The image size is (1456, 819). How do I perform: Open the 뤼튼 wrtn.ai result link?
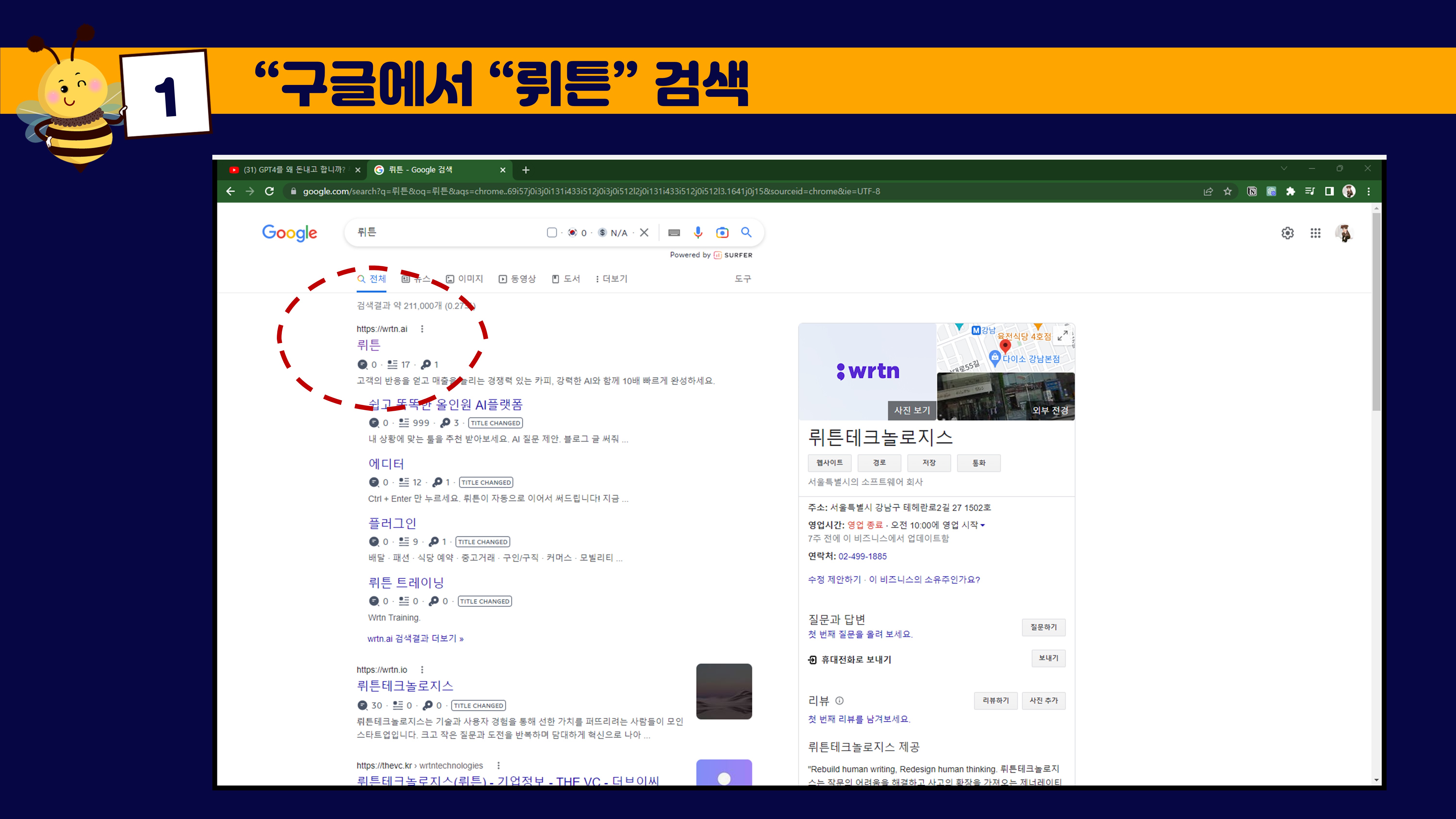pyautogui.click(x=369, y=345)
